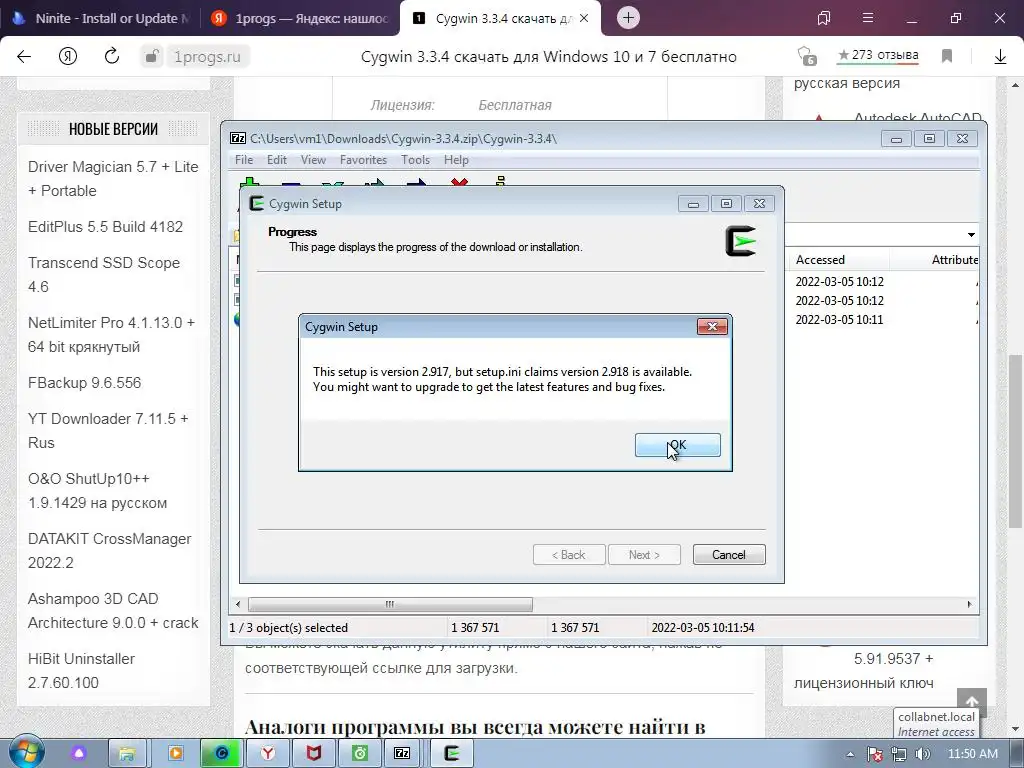Screen dimensions: 1024x768
Task: Open a new browser tab
Action: pyautogui.click(x=628, y=18)
